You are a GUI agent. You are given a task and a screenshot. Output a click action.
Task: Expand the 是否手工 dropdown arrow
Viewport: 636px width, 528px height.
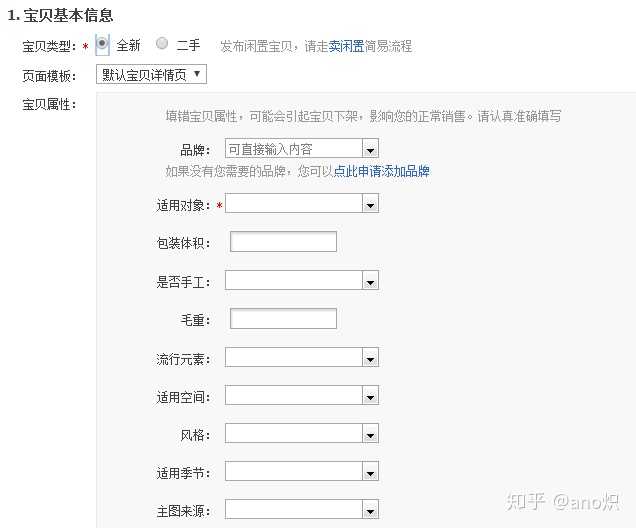pos(371,281)
